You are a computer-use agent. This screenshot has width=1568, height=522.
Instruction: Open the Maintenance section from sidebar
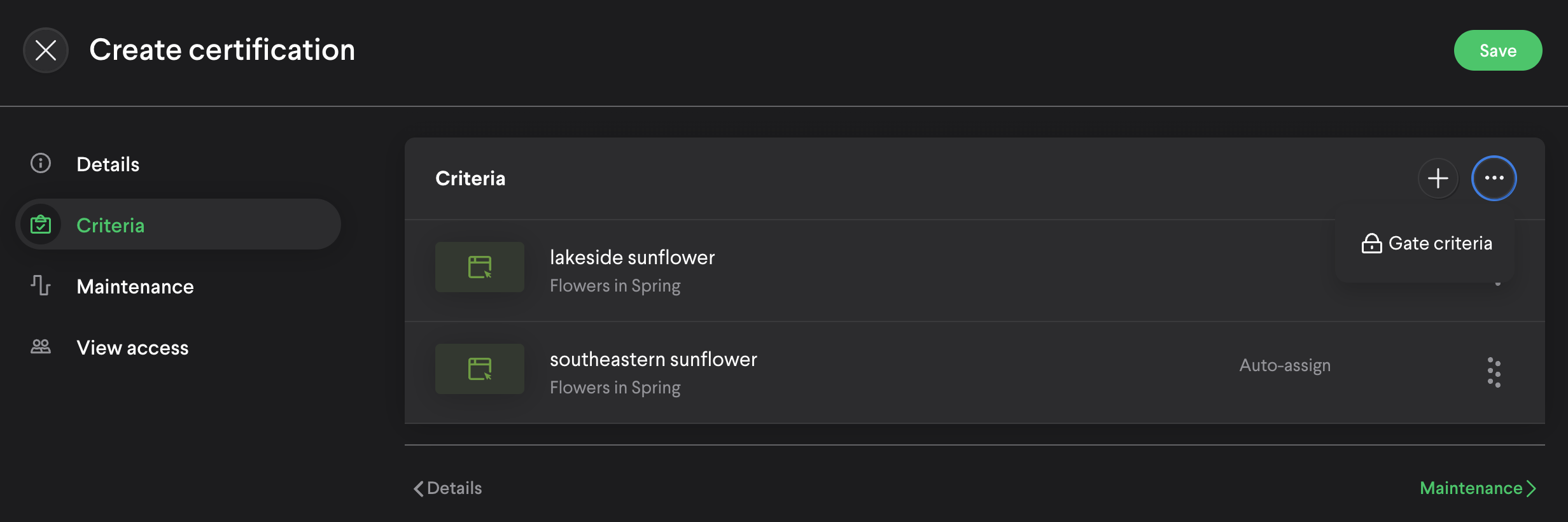coord(135,286)
